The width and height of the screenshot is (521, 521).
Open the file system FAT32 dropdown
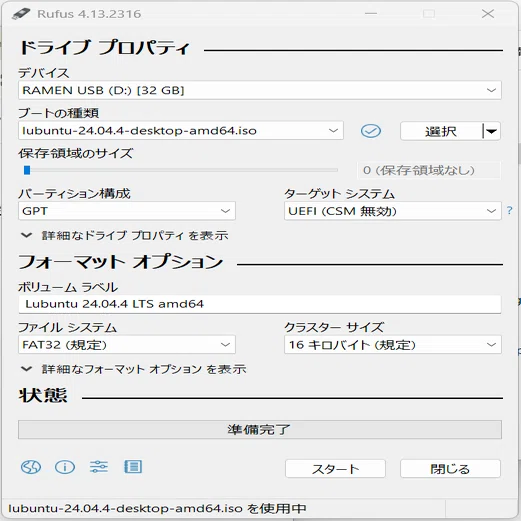point(127,344)
